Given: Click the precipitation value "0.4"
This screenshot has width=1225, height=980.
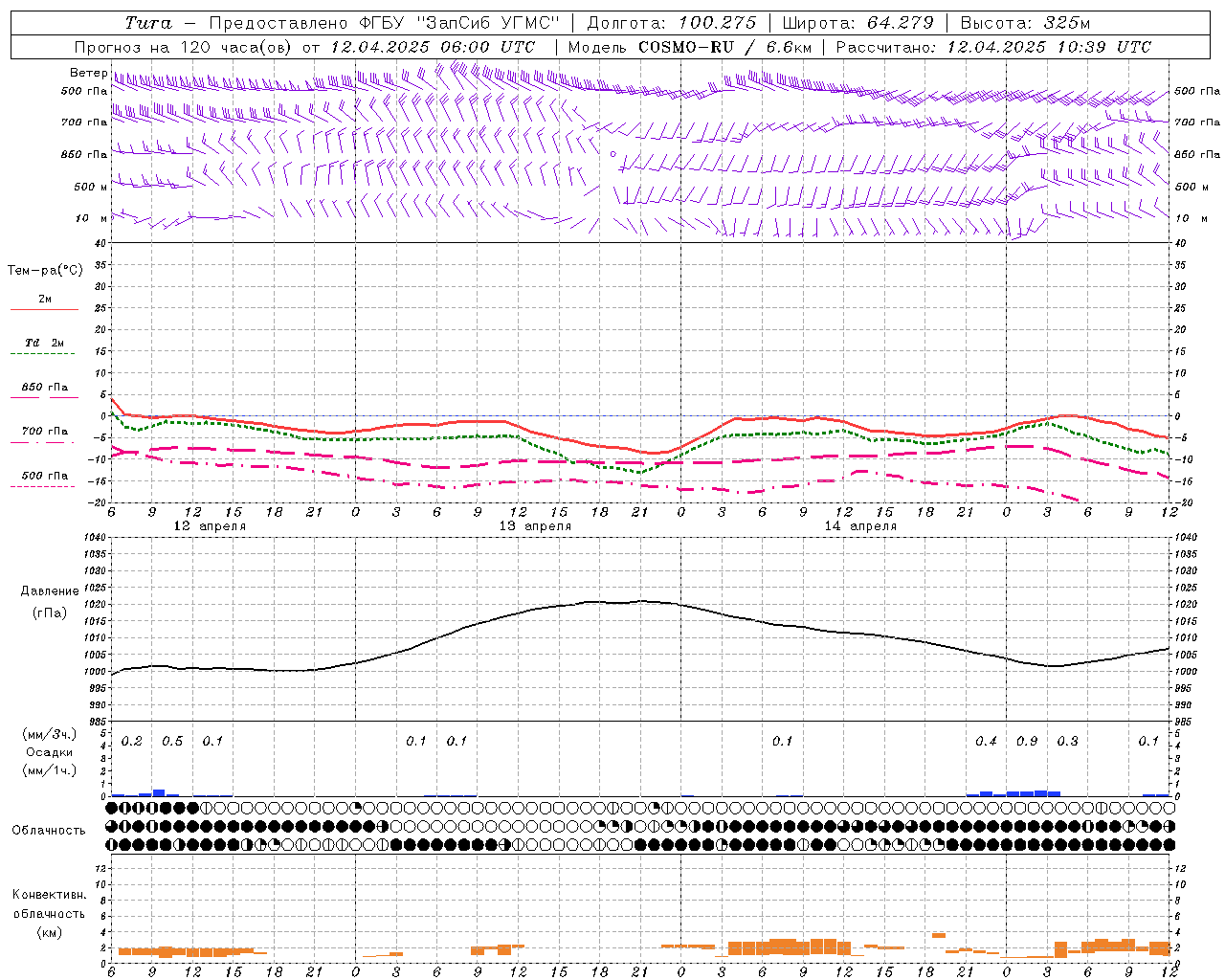Looking at the screenshot, I should point(986,742).
